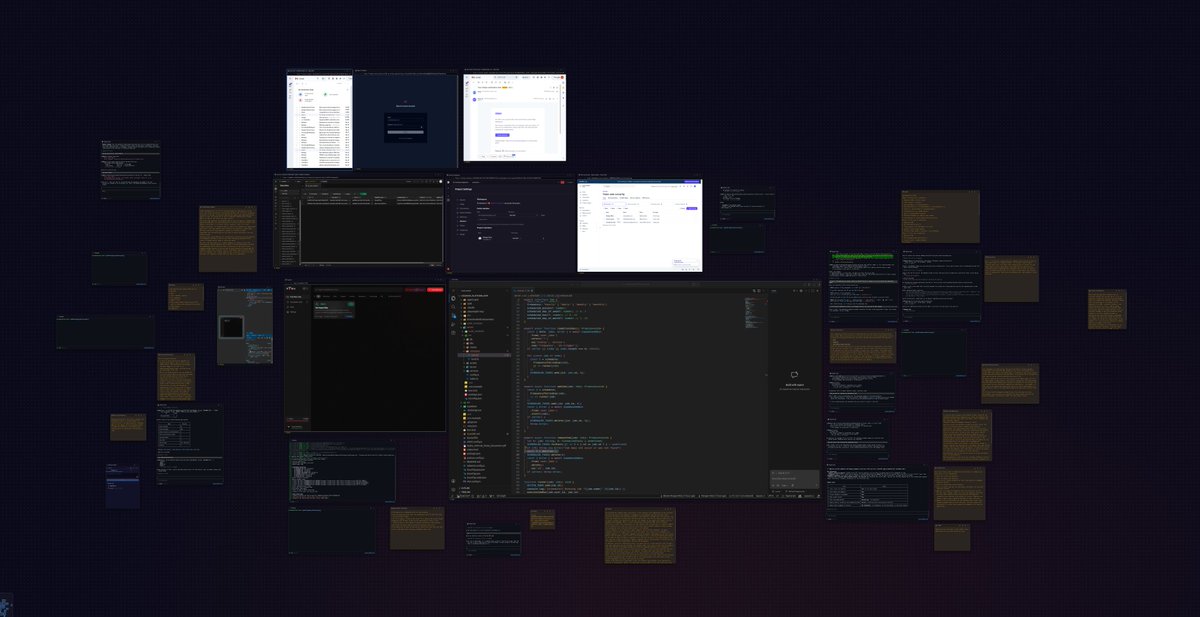Focus the search bar in the open-message Gmail window
1200x617 pixels.
pos(506,78)
